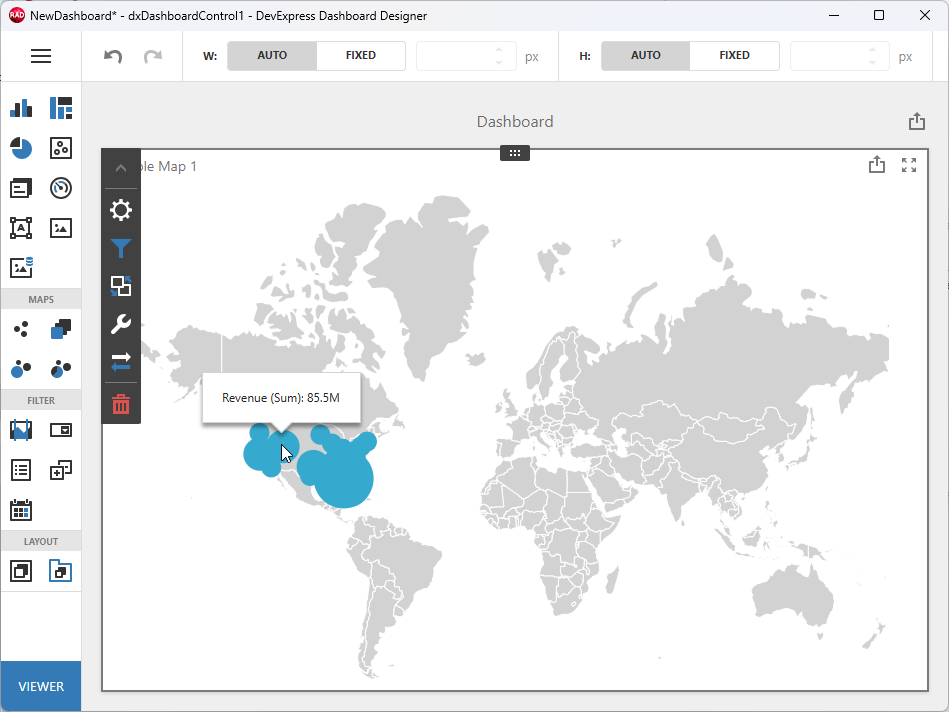
Task: Open the hamburger menu
Action: pos(41,55)
